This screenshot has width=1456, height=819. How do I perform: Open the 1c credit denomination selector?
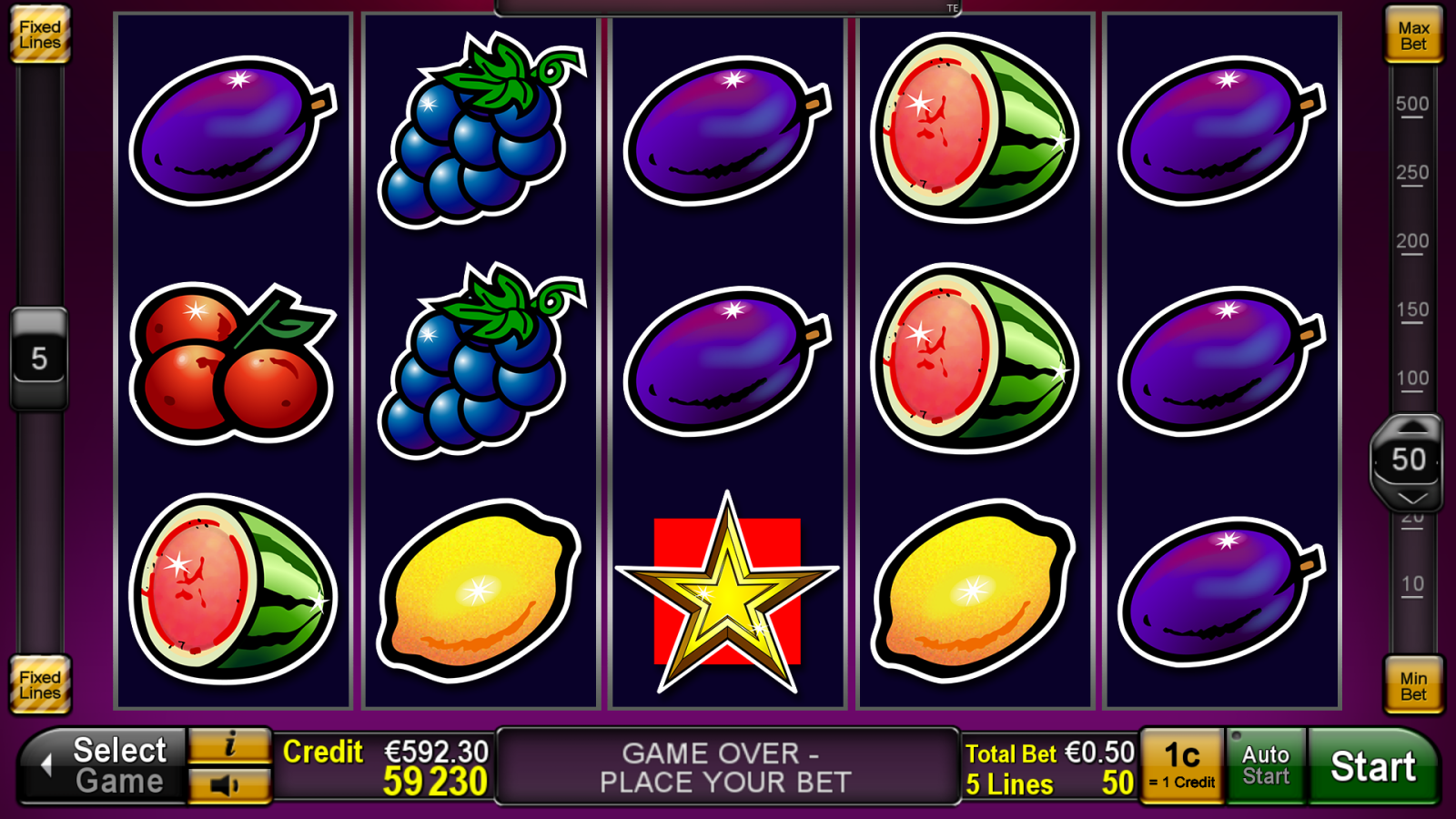[x=1181, y=765]
